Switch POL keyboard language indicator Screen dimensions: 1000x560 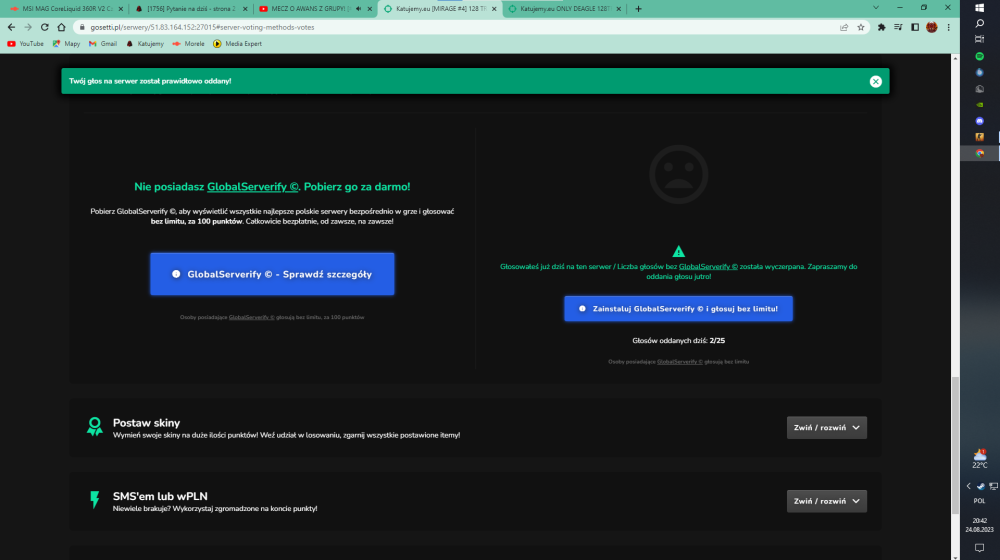click(980, 501)
